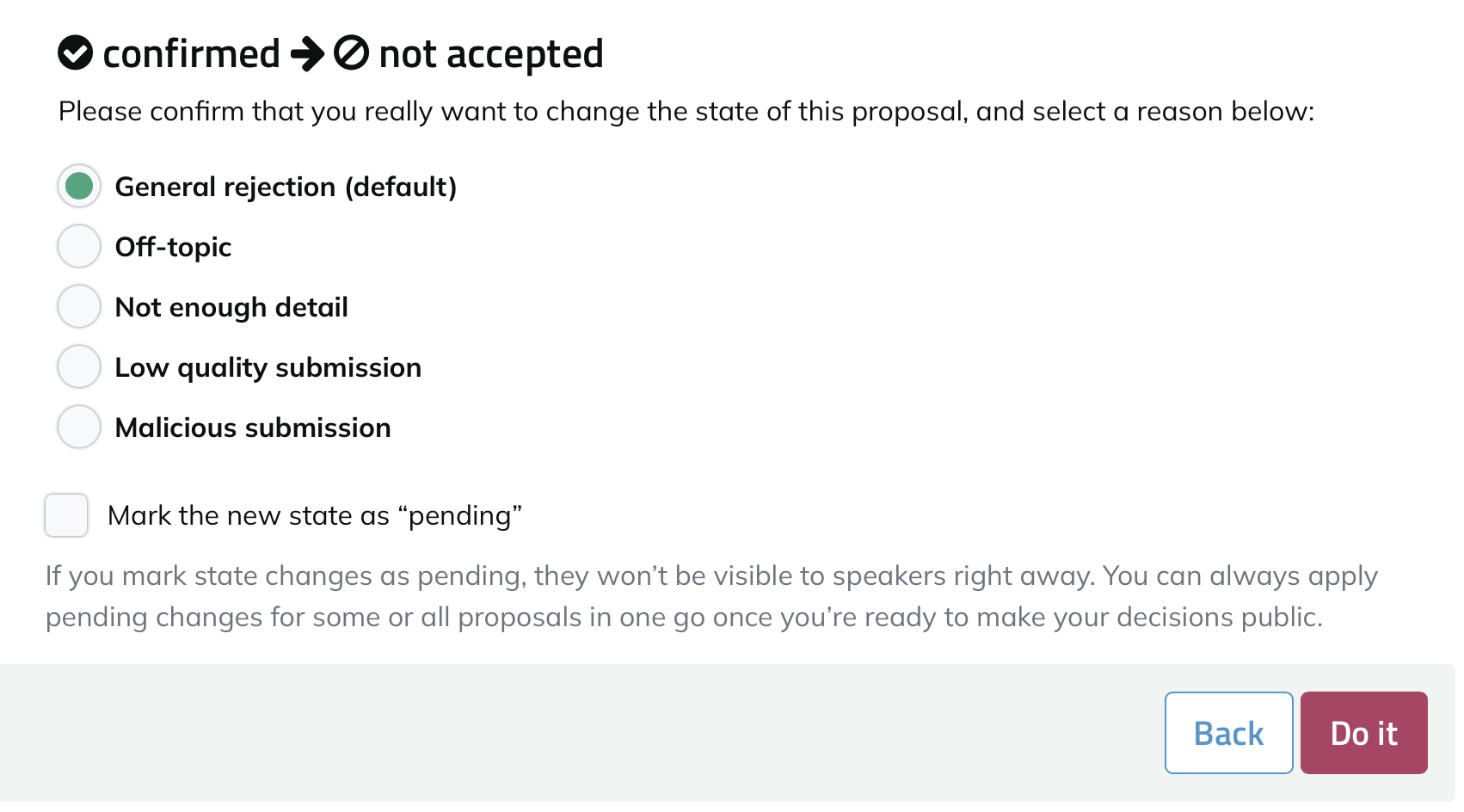Screen dimensions: 1464x812
Task: Click the 'confirmed' heading text
Action: (x=192, y=54)
